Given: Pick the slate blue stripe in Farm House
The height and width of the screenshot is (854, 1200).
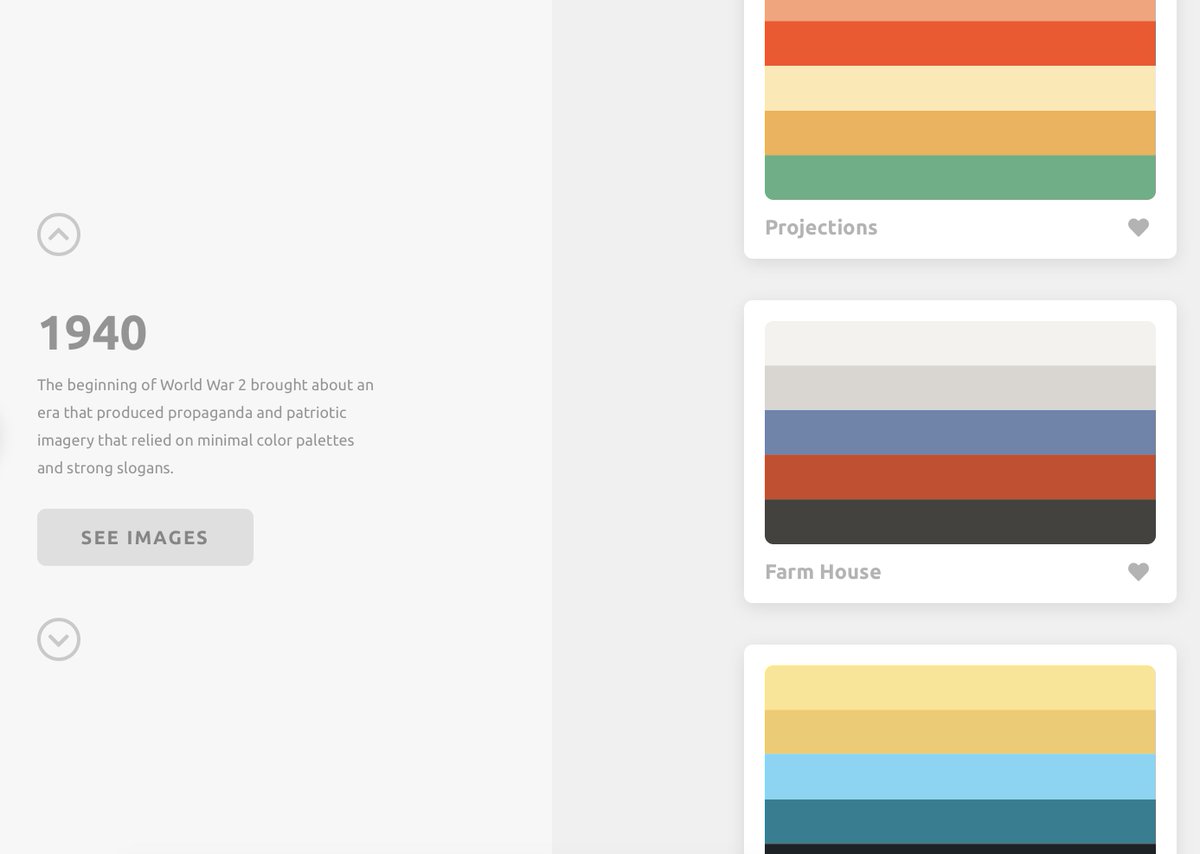Looking at the screenshot, I should pos(960,432).
